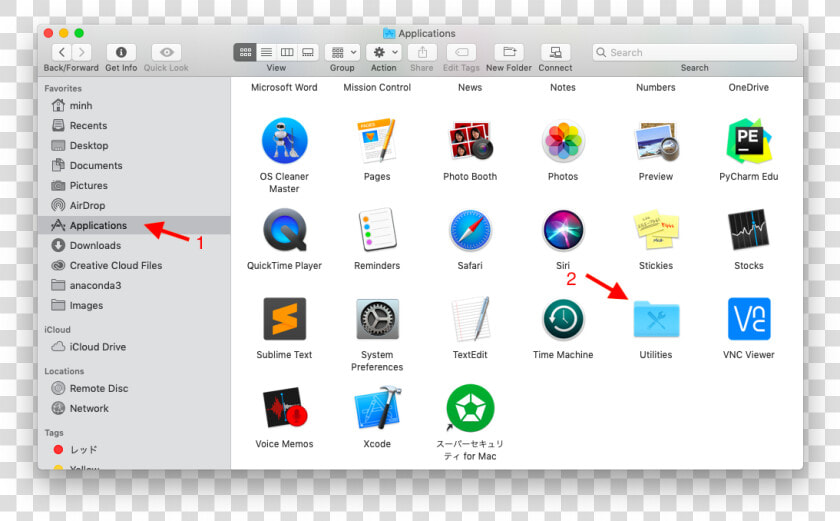
Task: Open the Xcode icon
Action: point(377,409)
